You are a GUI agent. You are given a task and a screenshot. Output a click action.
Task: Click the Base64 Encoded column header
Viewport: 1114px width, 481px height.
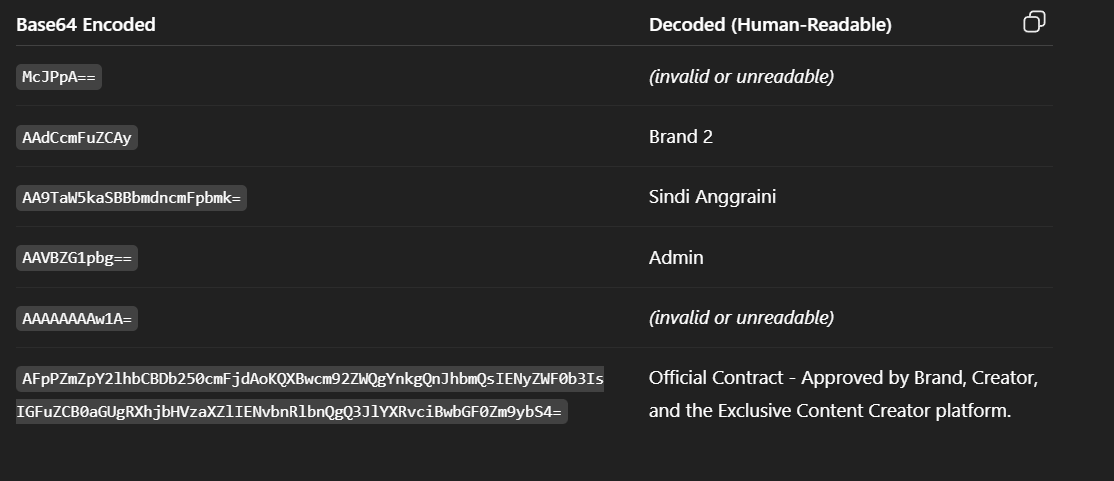[86, 24]
